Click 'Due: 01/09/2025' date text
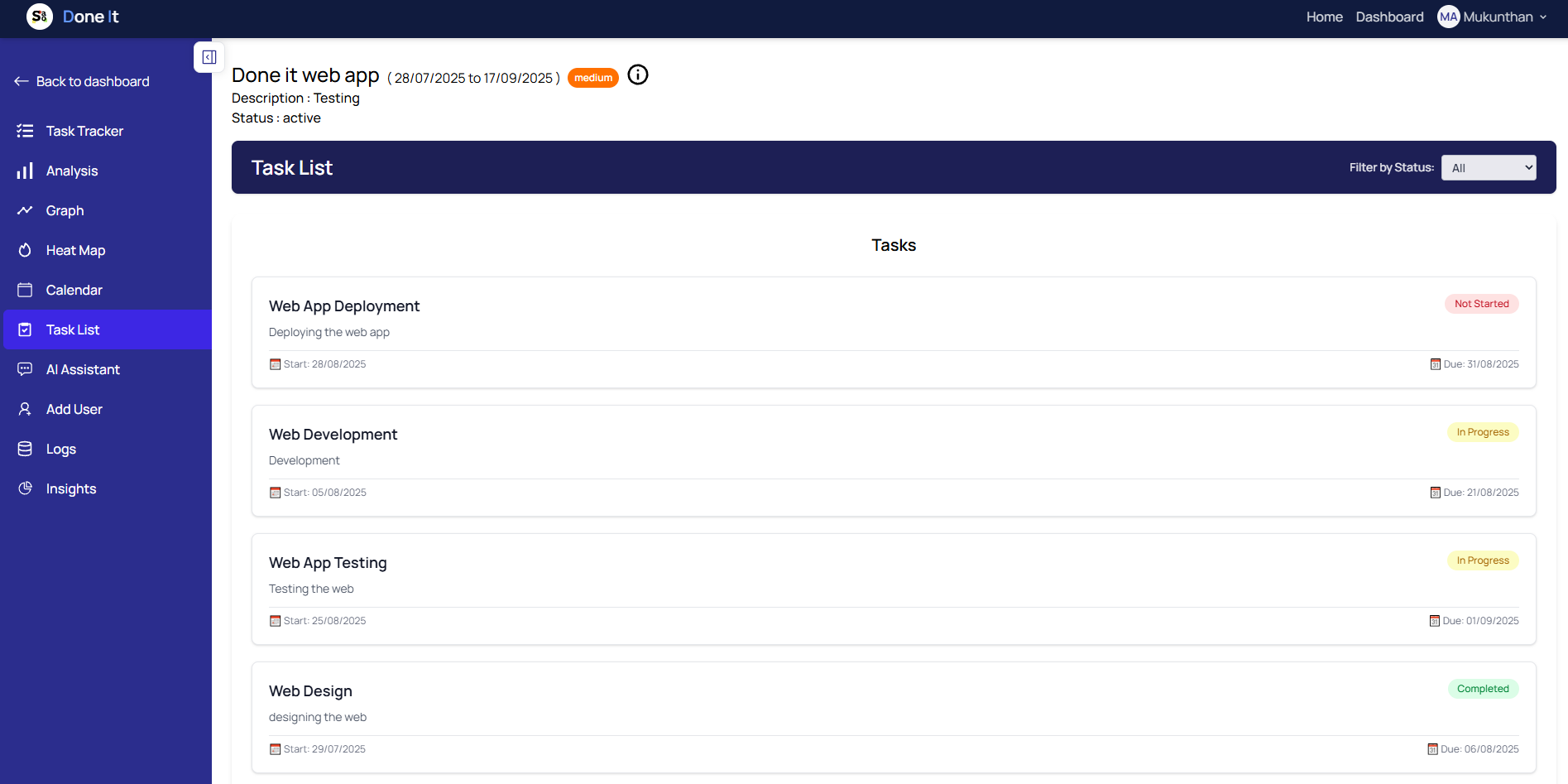Image resolution: width=1568 pixels, height=784 pixels. click(x=1481, y=621)
